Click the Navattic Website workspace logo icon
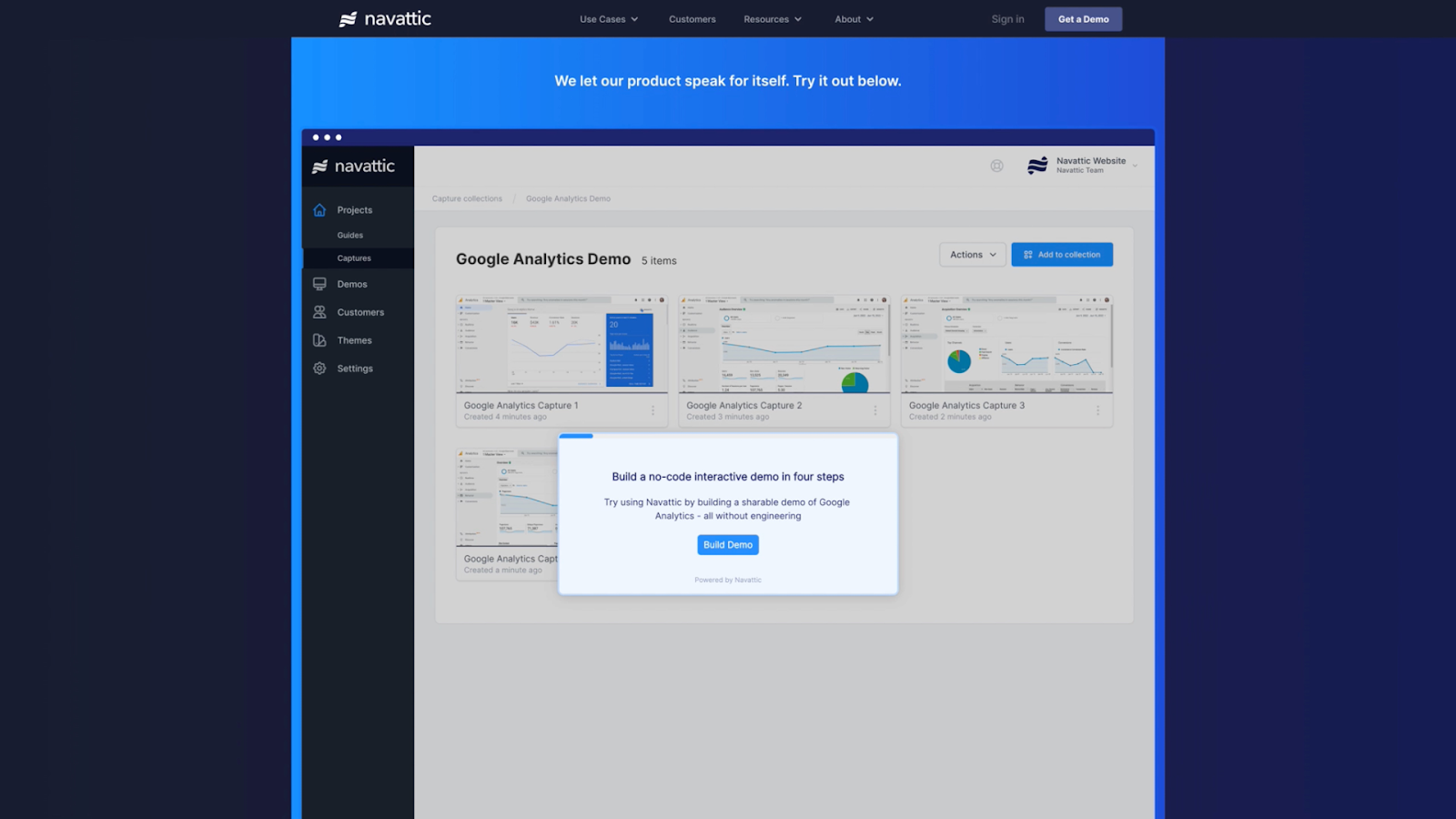 coord(1037,166)
